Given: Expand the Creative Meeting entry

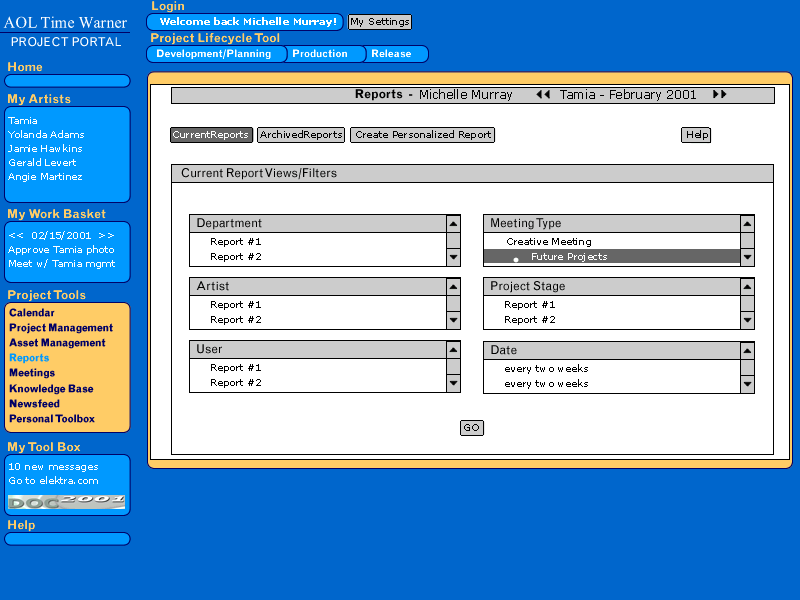Looking at the screenshot, I should [548, 242].
